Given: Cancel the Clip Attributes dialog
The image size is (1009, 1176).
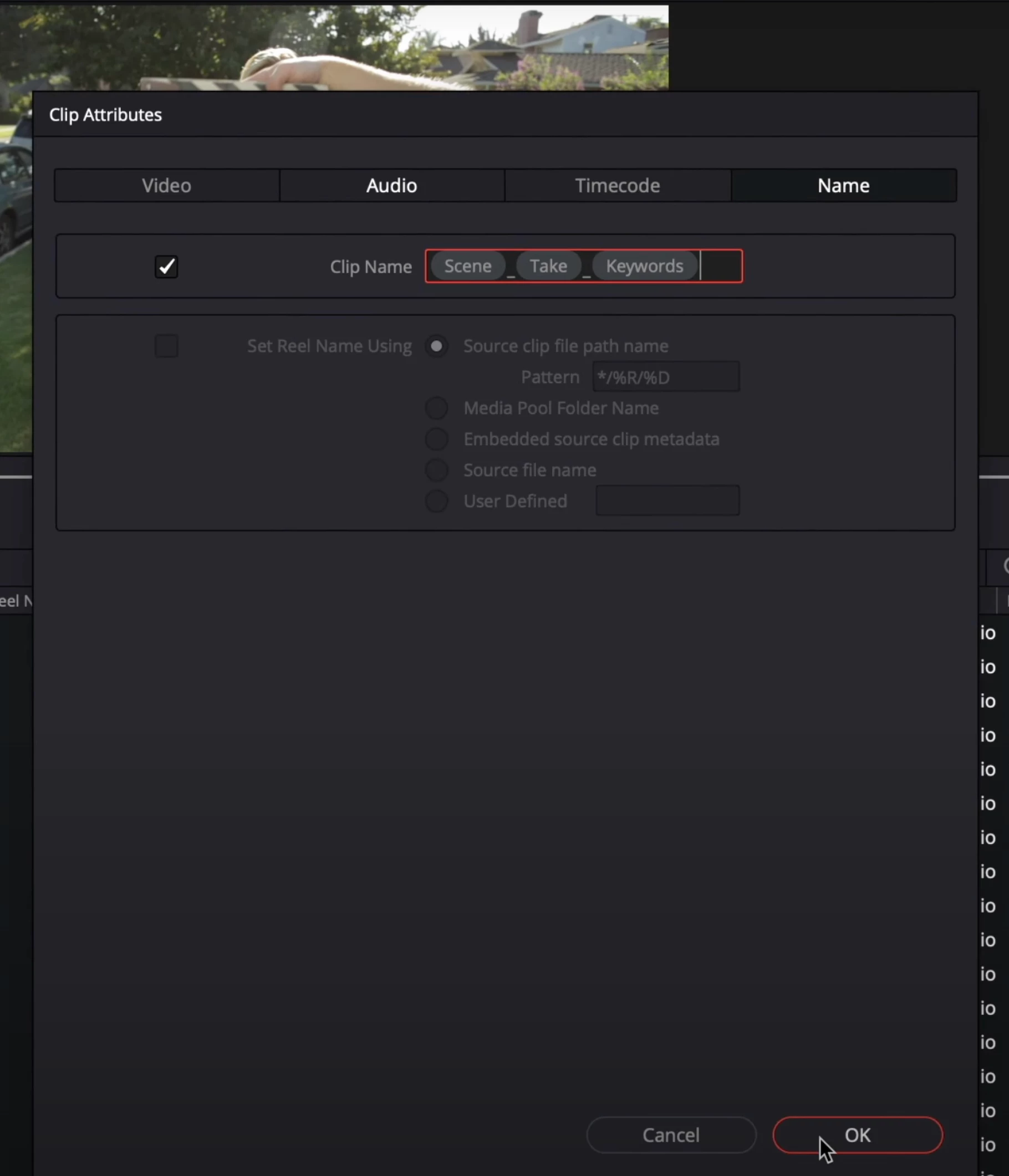Looking at the screenshot, I should 671,1135.
